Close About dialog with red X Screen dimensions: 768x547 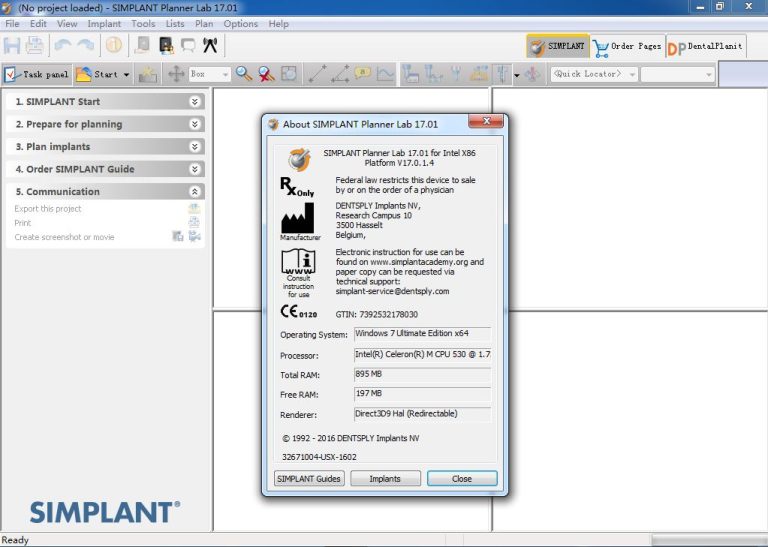(485, 121)
